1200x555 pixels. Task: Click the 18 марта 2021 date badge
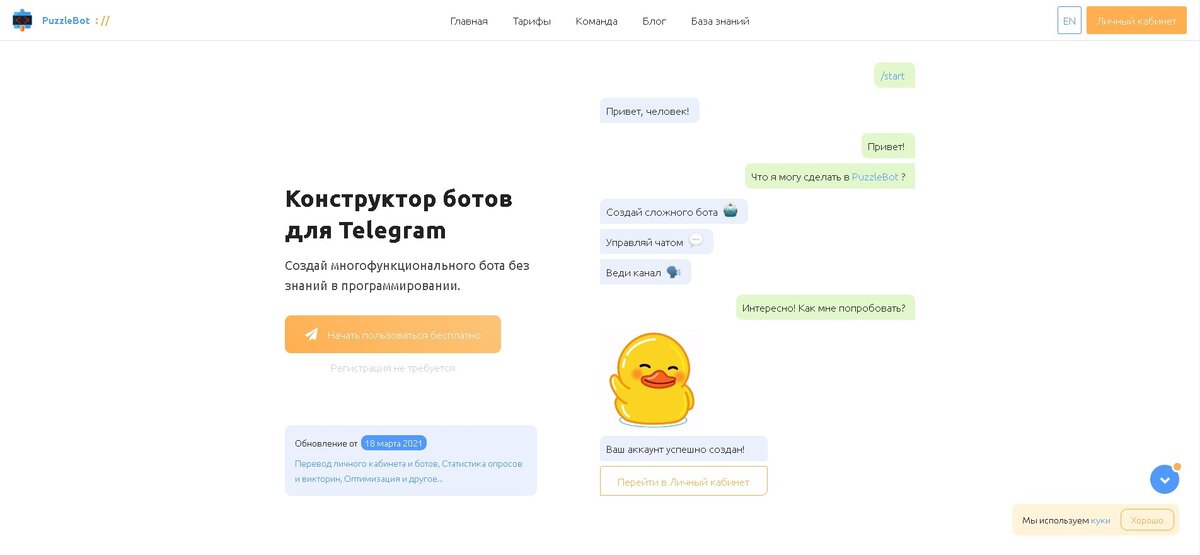click(x=394, y=443)
